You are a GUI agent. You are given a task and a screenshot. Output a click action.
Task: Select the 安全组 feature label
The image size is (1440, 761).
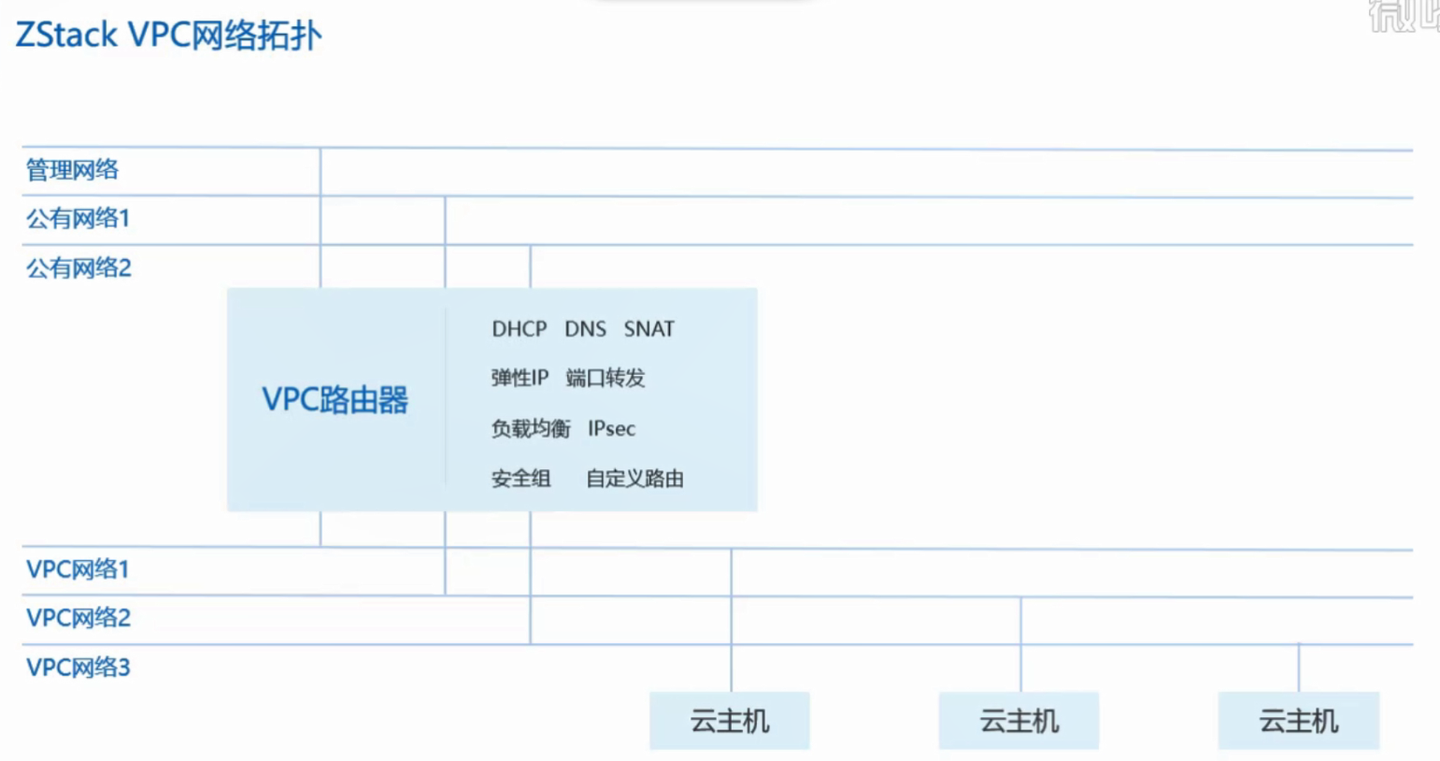click(519, 479)
